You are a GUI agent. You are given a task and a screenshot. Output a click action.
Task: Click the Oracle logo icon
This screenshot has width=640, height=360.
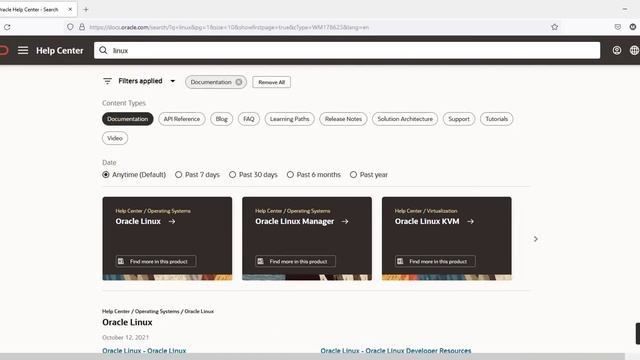(4, 50)
